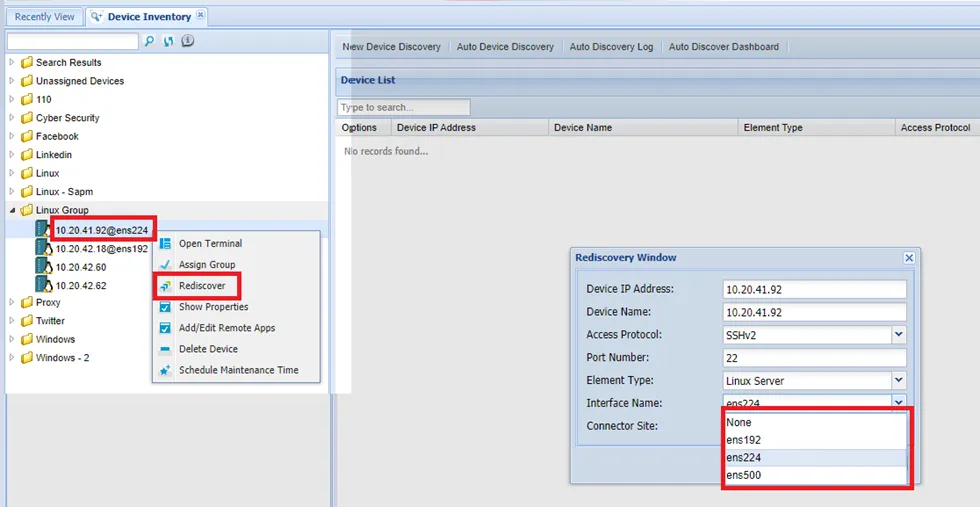Select the 10.20.42.60 device entry

(x=81, y=267)
